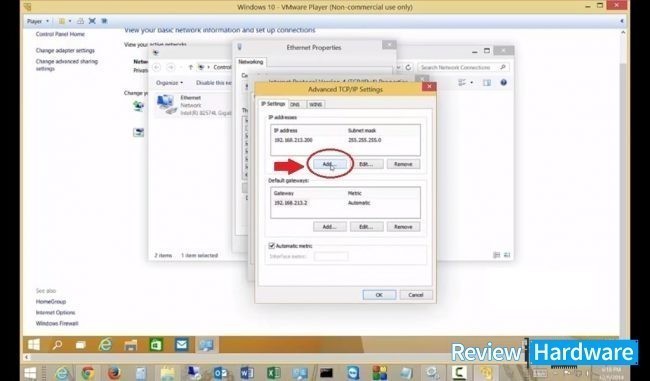650x381 pixels.
Task: Launch Google Chrome from the host taskbar
Action: point(87,373)
